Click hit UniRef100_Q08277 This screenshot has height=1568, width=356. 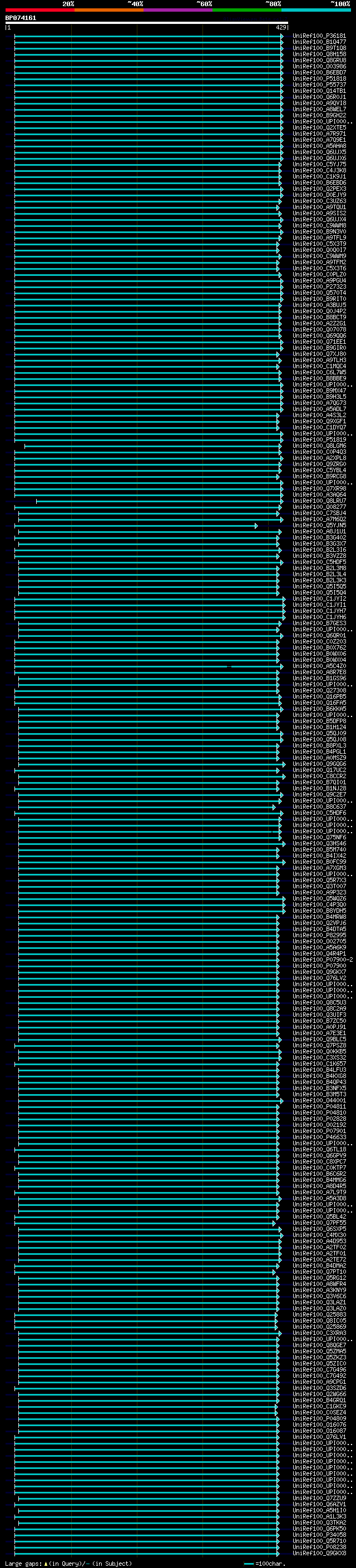click(319, 507)
